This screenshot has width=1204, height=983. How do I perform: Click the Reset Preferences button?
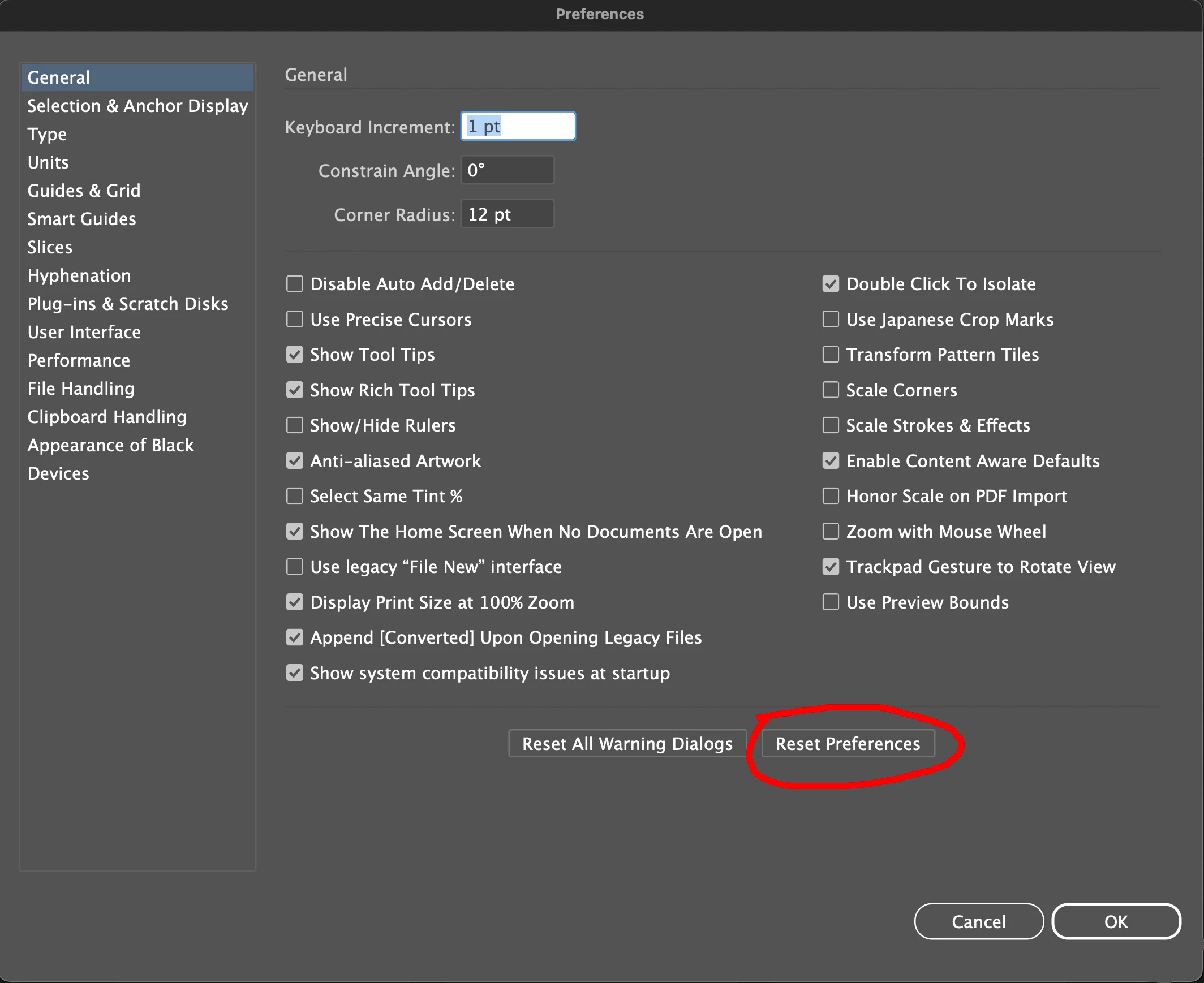coord(847,744)
